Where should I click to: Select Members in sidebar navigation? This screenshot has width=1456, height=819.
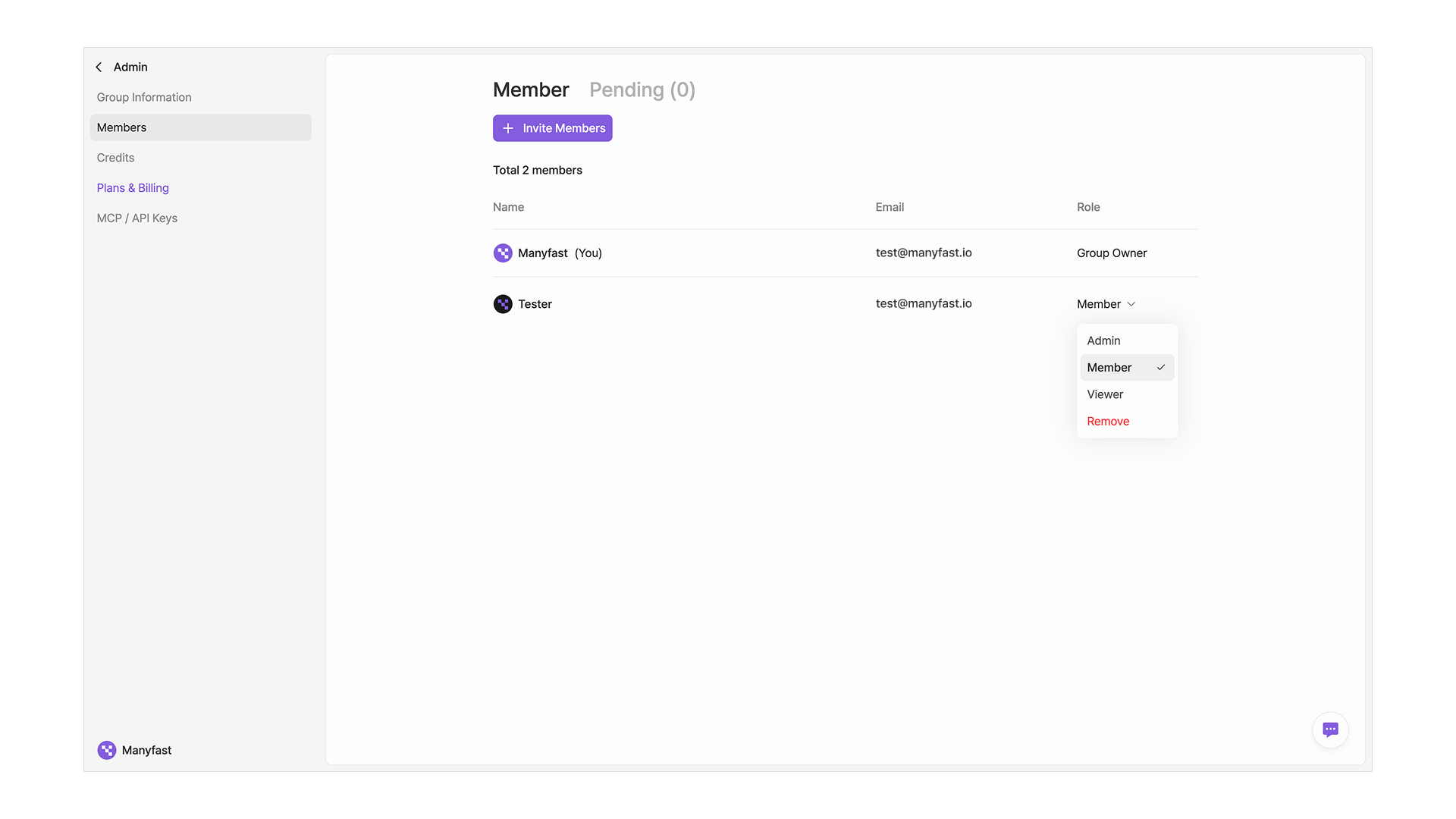tap(122, 127)
